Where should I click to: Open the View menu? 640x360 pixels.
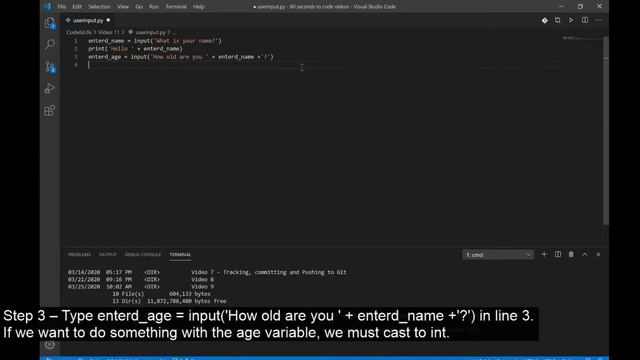click(x=123, y=7)
